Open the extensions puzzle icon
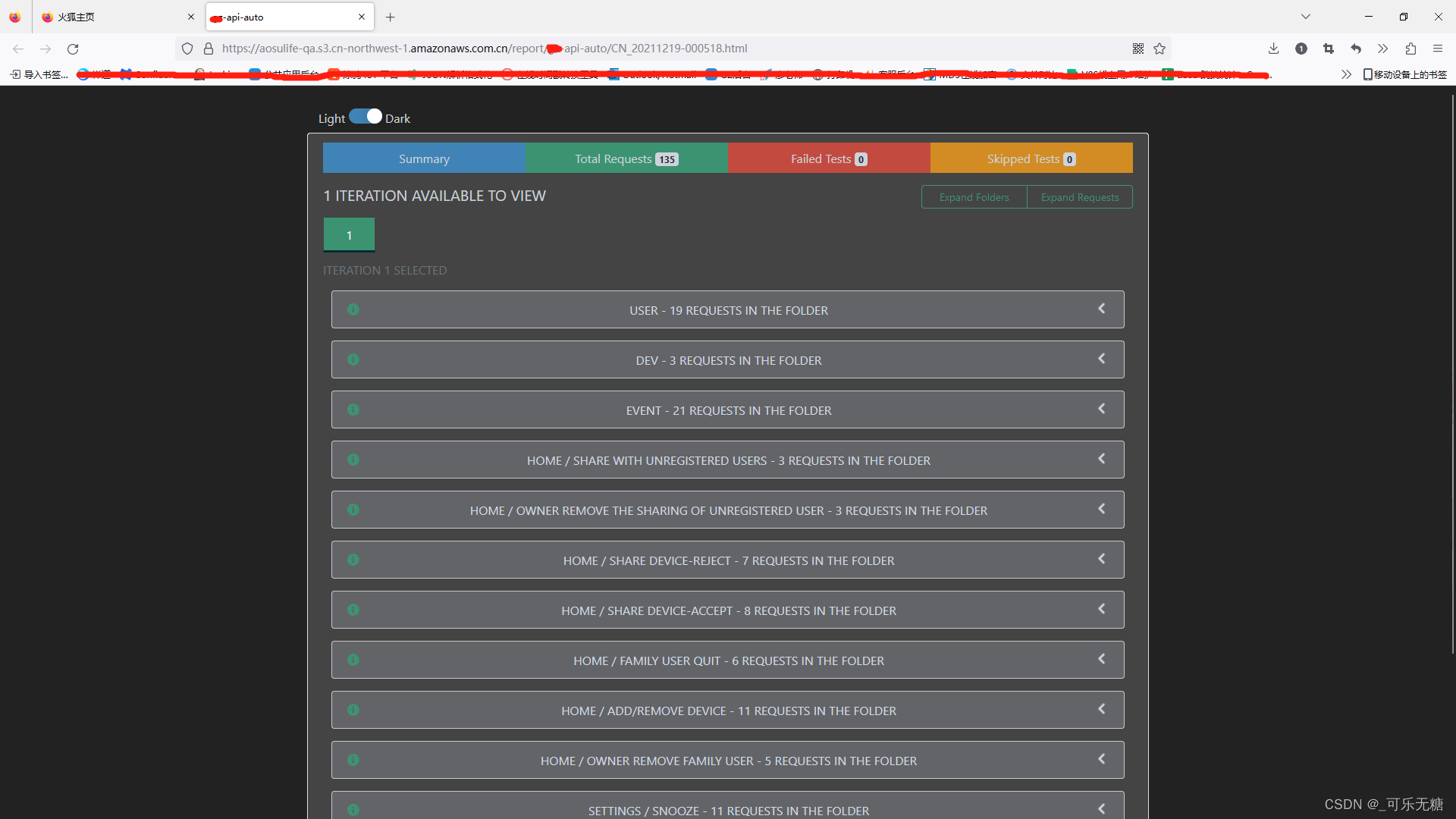Screen dimensions: 1456x819 (1410, 49)
